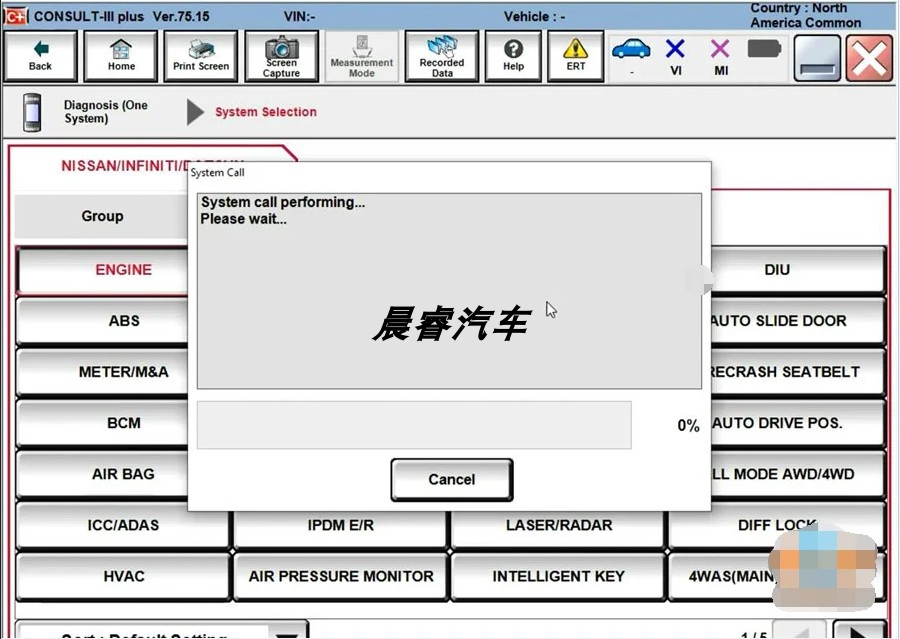Open Recorded Data
900x639 pixels.
tap(441, 56)
